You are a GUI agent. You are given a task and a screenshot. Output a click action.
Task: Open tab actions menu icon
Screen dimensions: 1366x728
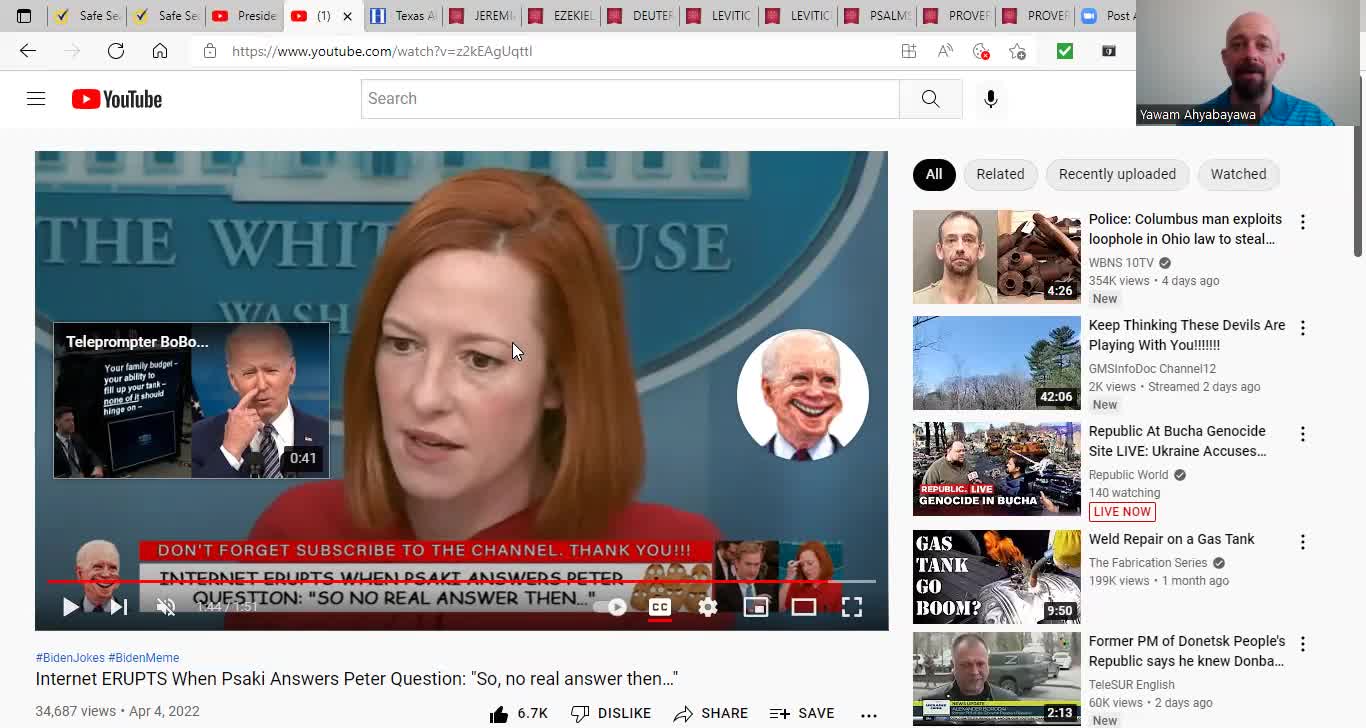pyautogui.click(x=24, y=16)
